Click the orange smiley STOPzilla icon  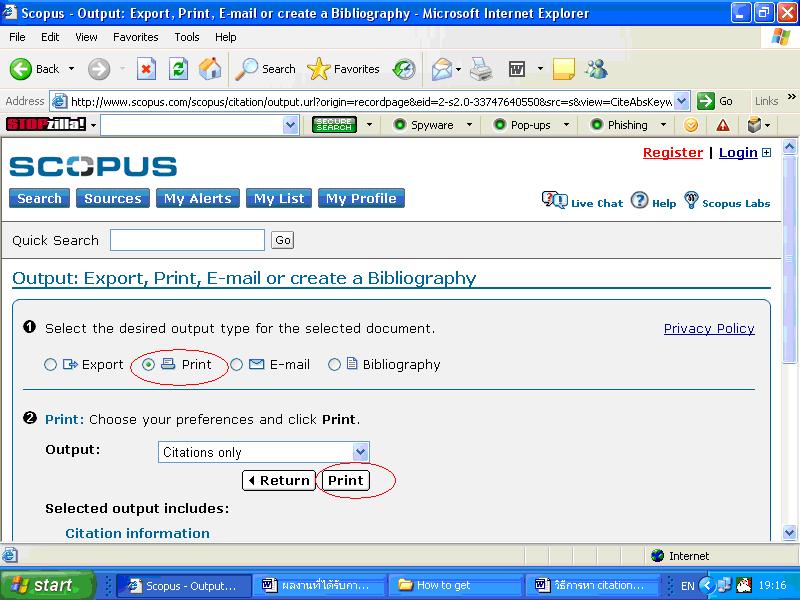(x=691, y=125)
